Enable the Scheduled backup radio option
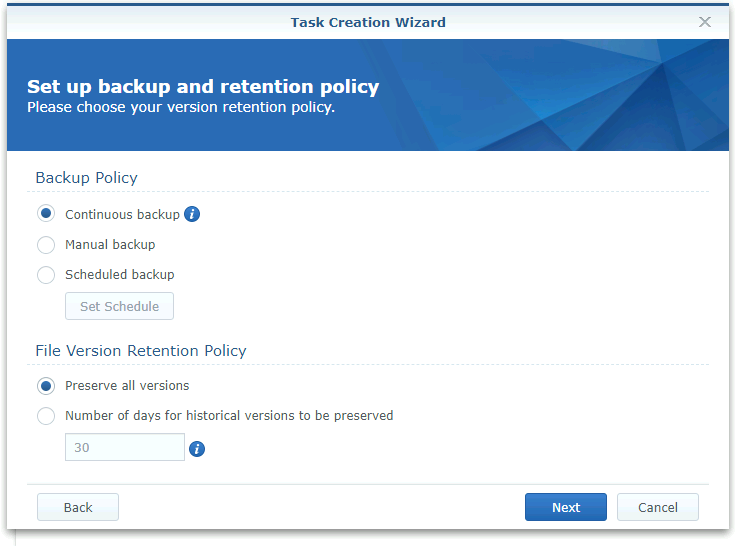Screen dimensions: 751x546 [46, 275]
